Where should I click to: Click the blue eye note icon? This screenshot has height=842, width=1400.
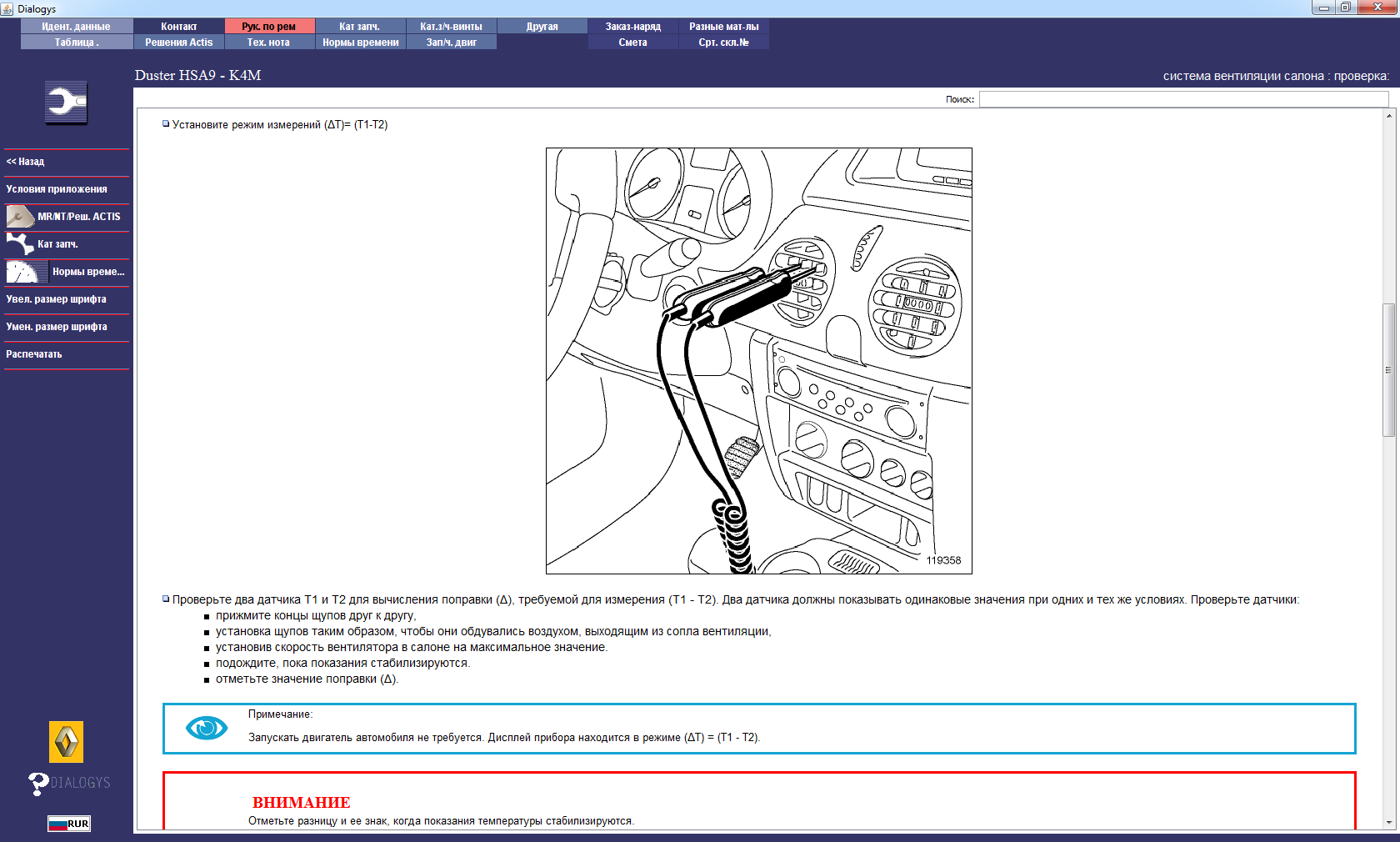207,728
